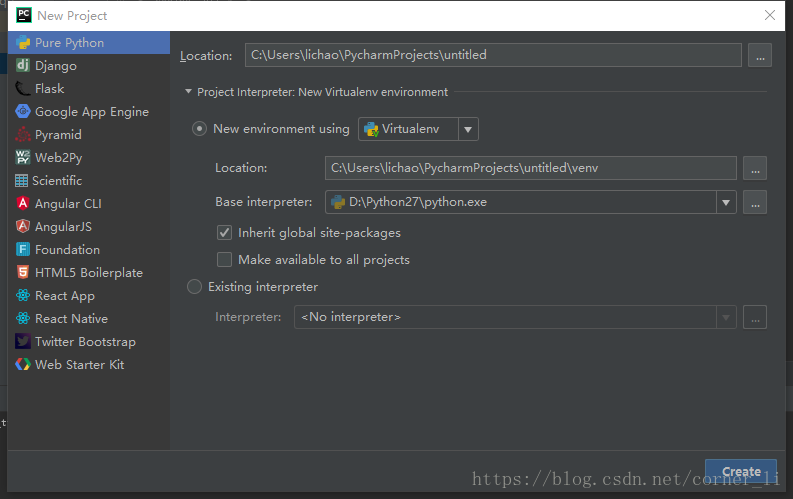Browse for venv Location folder
Viewport: 793px width, 499px height.
point(755,168)
